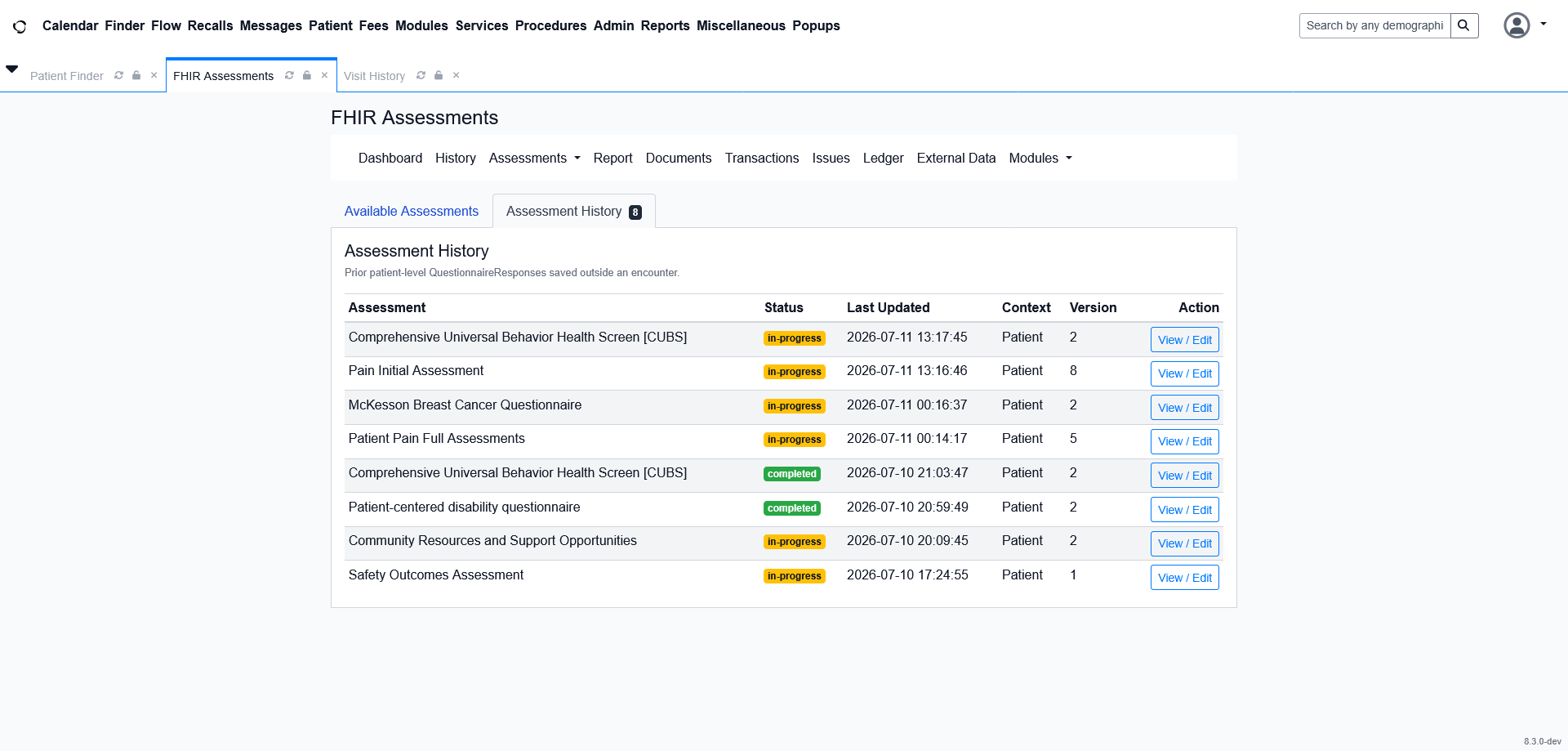Toggle lock on Visit History tab

point(439,75)
